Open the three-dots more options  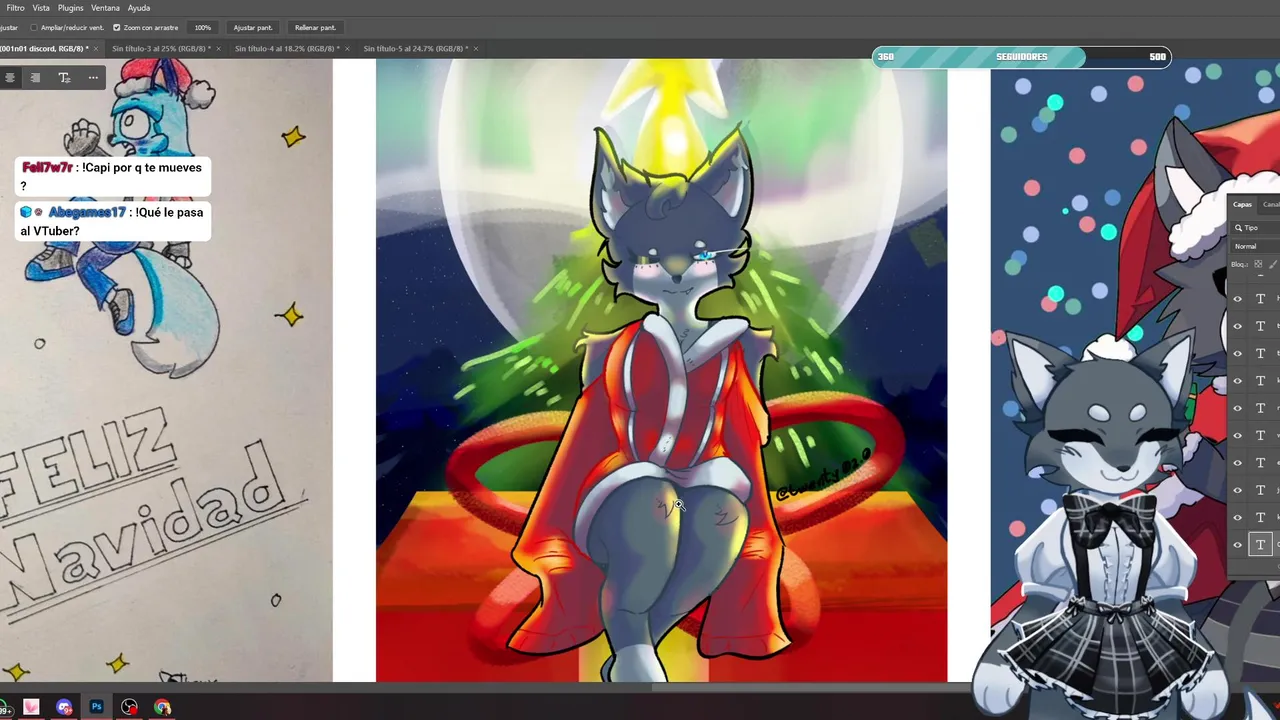[93, 77]
